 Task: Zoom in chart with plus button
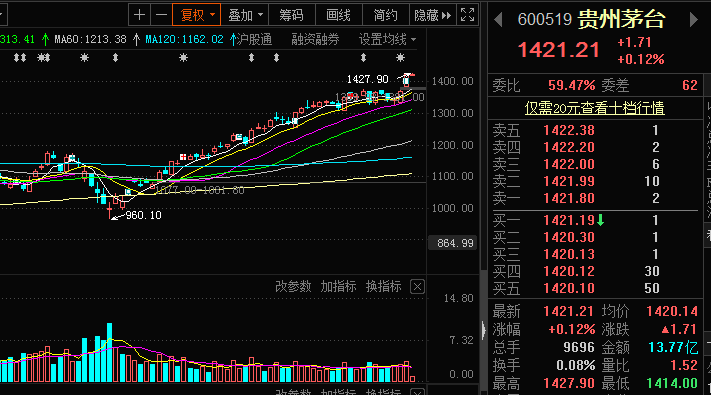[x=139, y=15]
